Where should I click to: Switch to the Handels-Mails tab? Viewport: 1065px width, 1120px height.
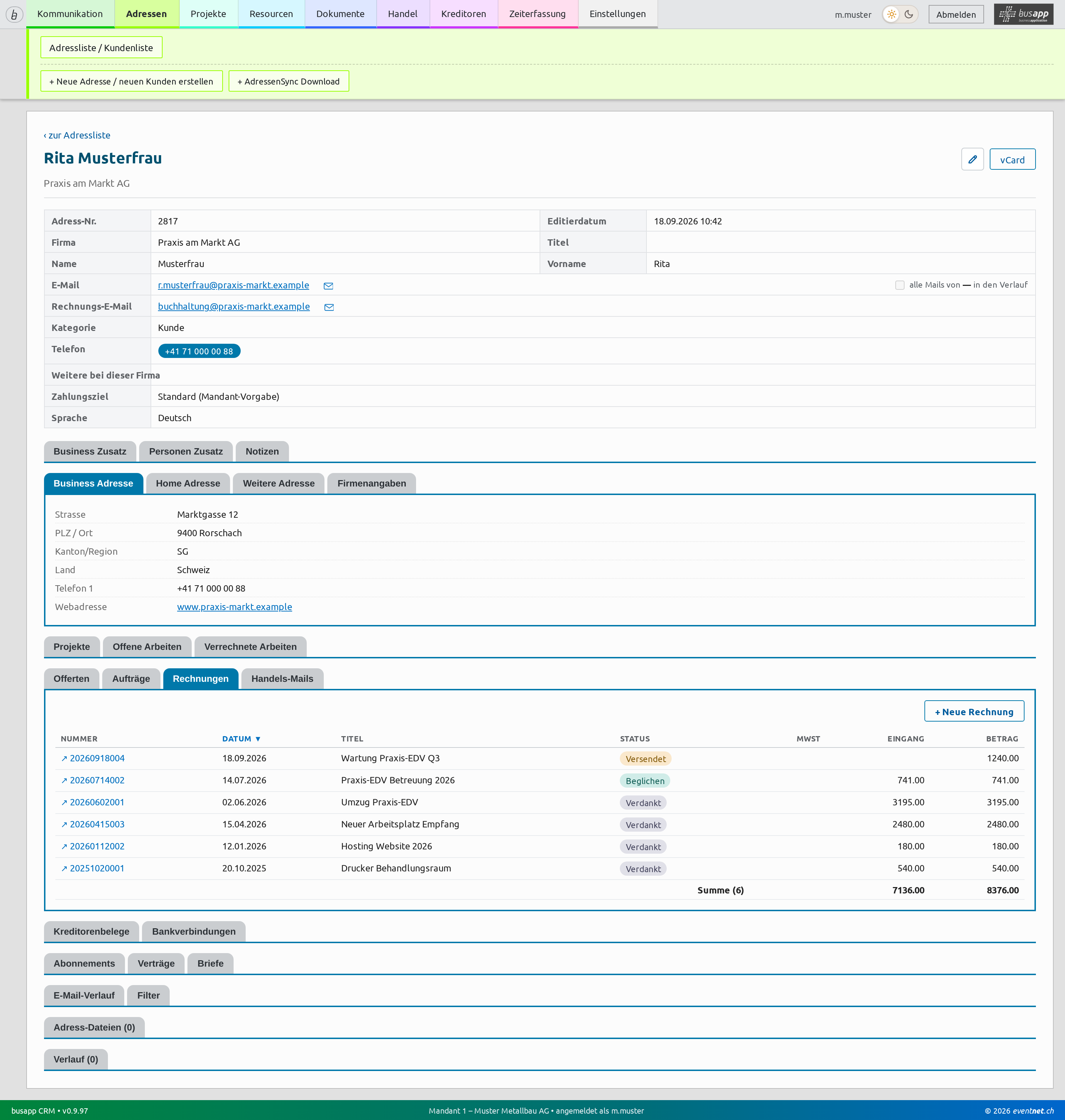[282, 679]
